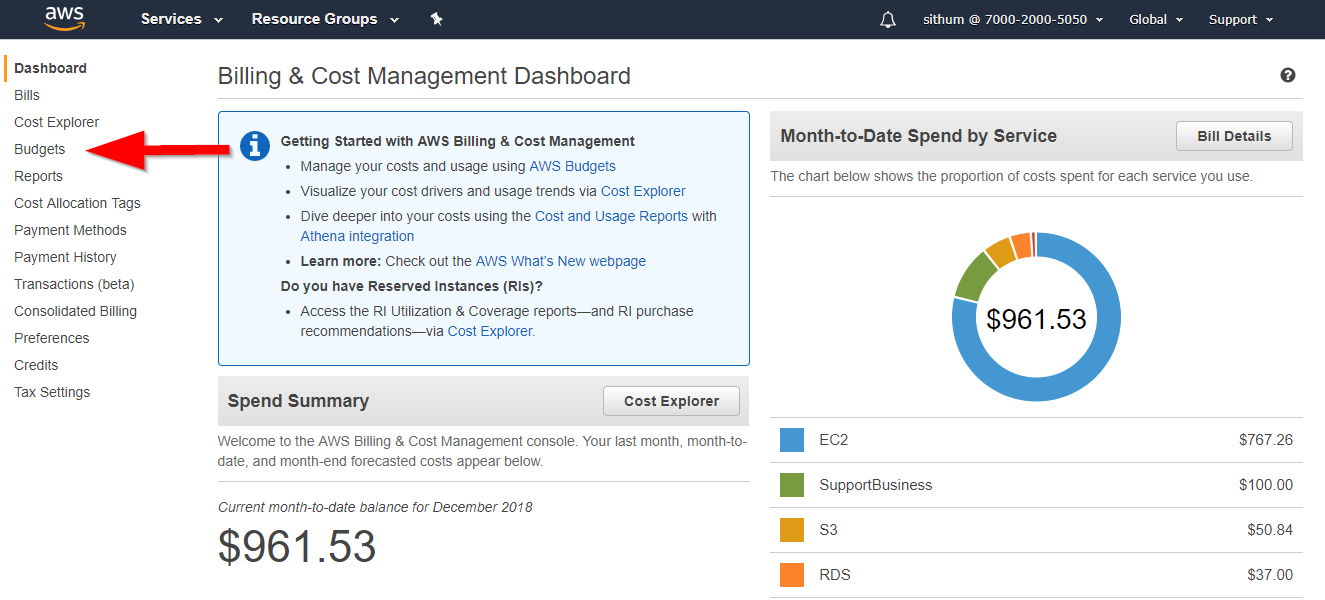1325x600 pixels.
Task: Open Consolidated Billing in the sidebar
Action: click(x=75, y=311)
